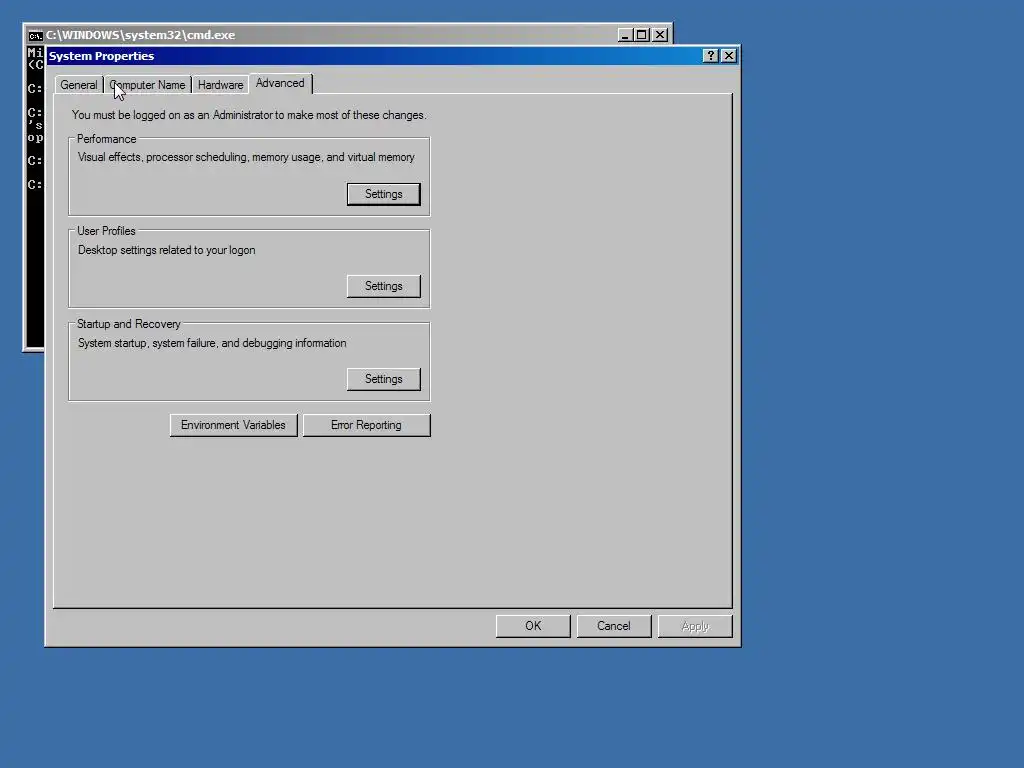Open User Profiles Settings
This screenshot has height=768, width=1024.
[383, 286]
